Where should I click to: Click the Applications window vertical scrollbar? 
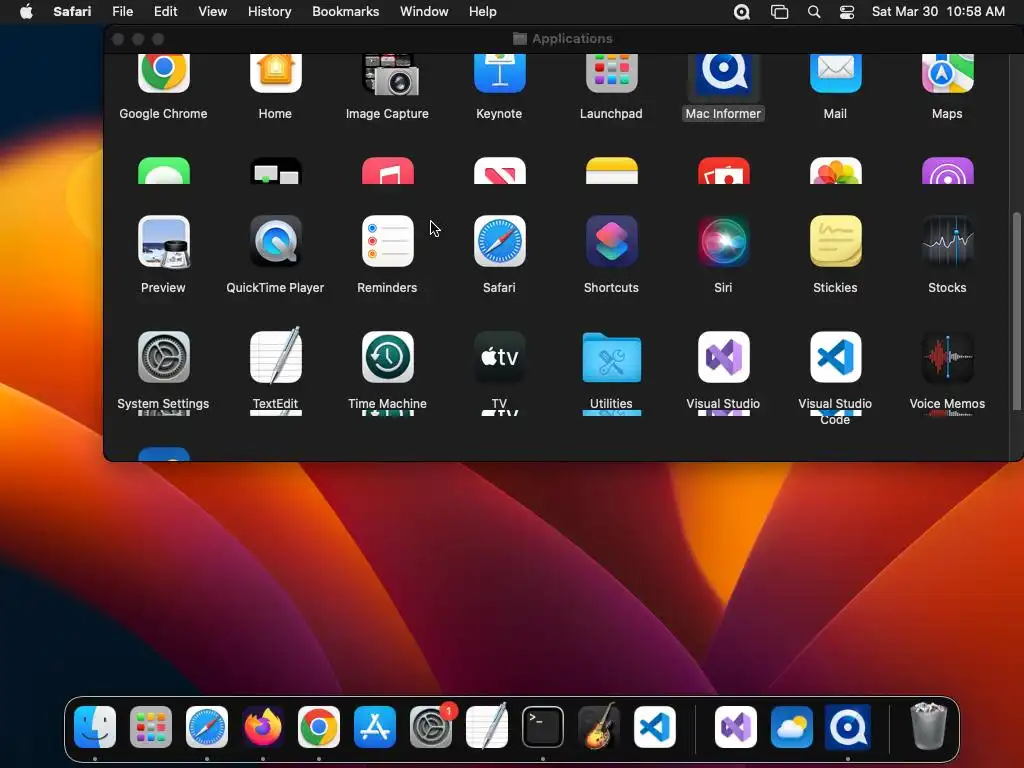(x=1016, y=312)
